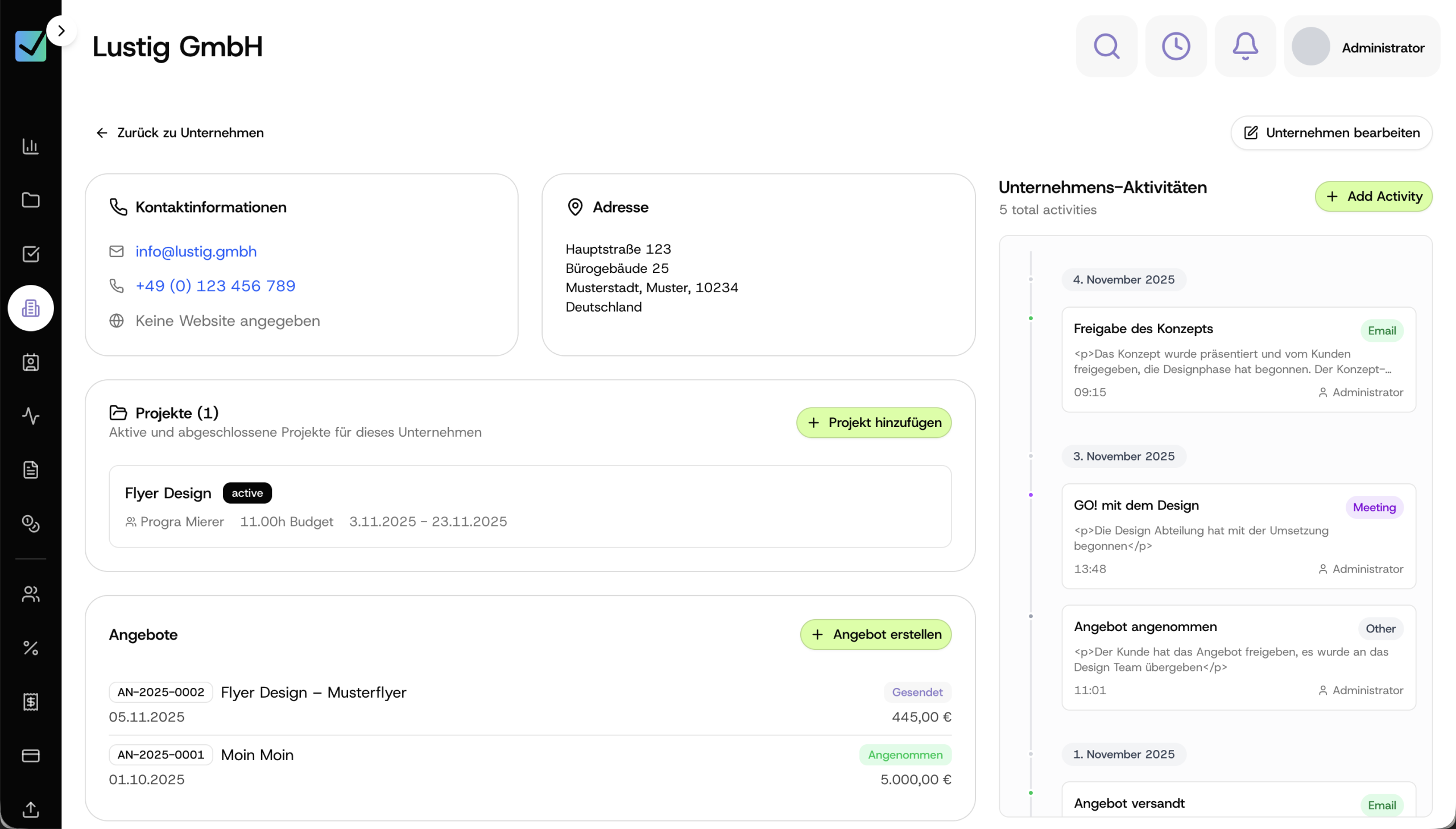This screenshot has height=829, width=1456.
Task: Open contacts badge sidebar icon
Action: (x=31, y=362)
